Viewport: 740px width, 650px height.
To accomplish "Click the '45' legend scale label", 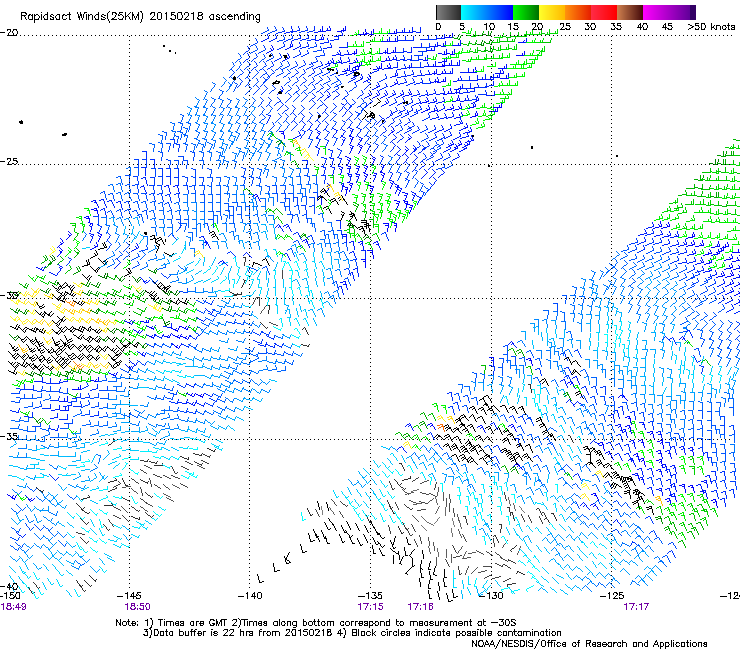I will click(x=667, y=27).
